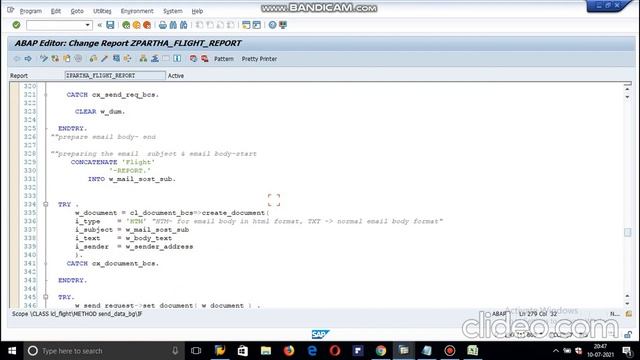
Task: Click the 'Type here to search' taskbar box
Action: tap(103, 351)
